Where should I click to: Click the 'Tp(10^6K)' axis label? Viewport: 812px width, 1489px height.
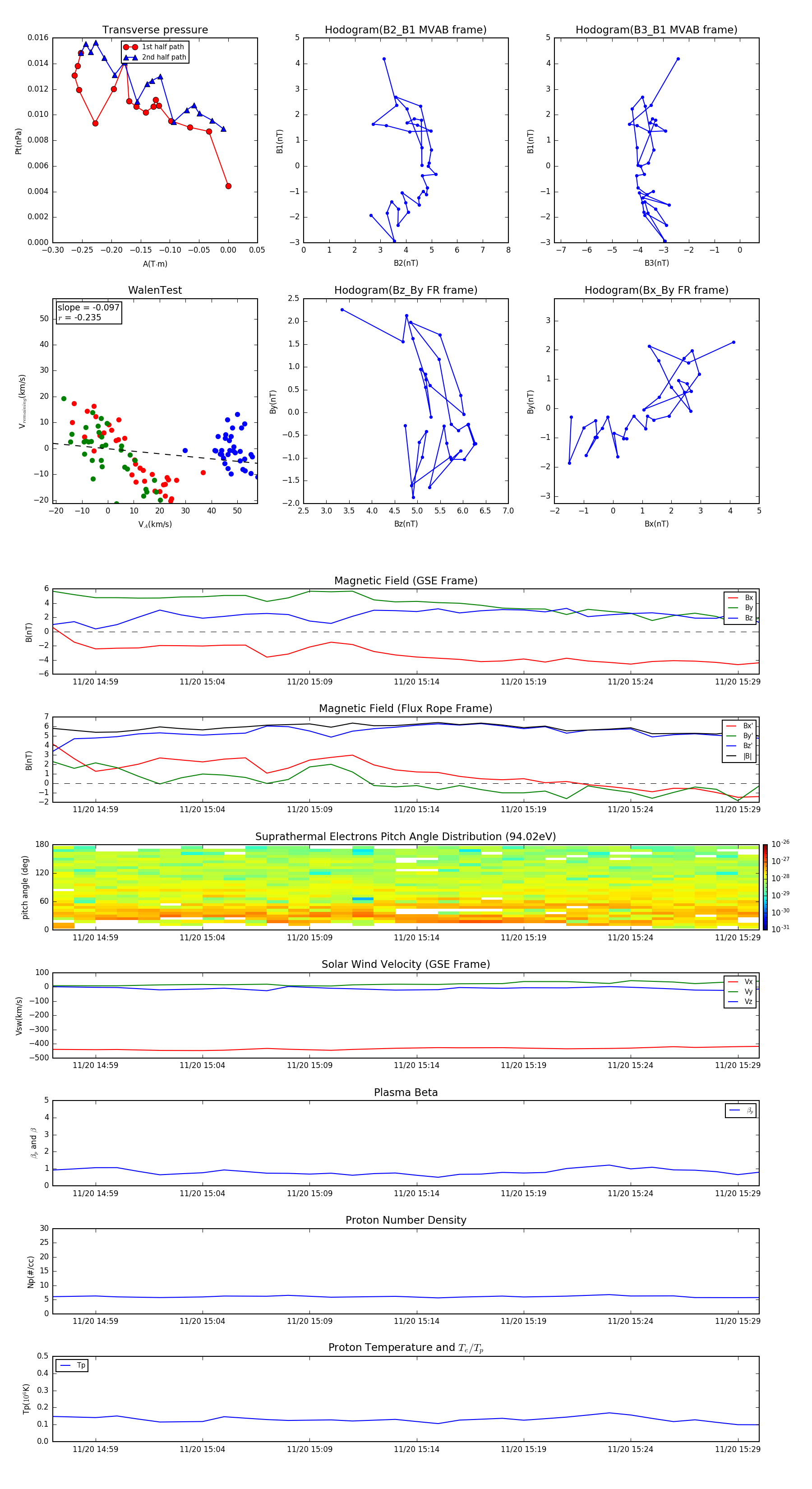click(x=26, y=1399)
